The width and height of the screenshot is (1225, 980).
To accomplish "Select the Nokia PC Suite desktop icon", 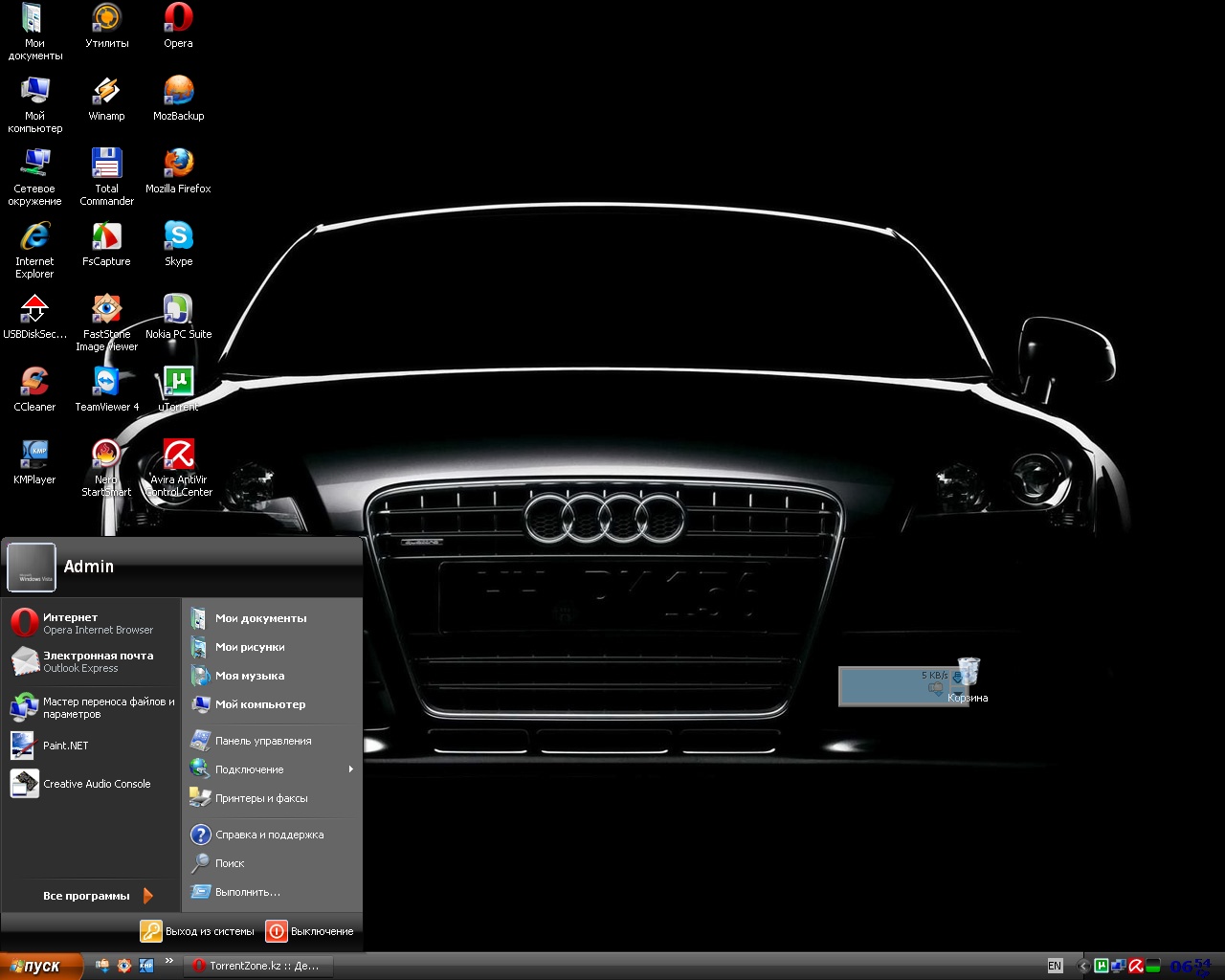I will [x=178, y=317].
